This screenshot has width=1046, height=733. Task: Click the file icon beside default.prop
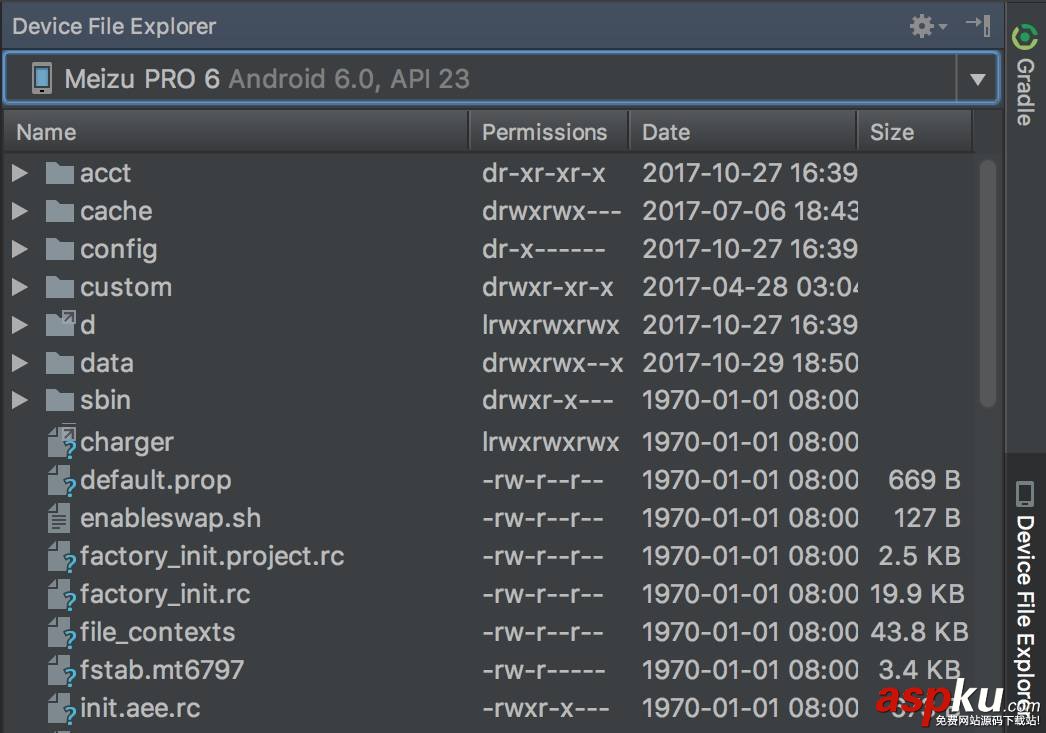pyautogui.click(x=58, y=480)
